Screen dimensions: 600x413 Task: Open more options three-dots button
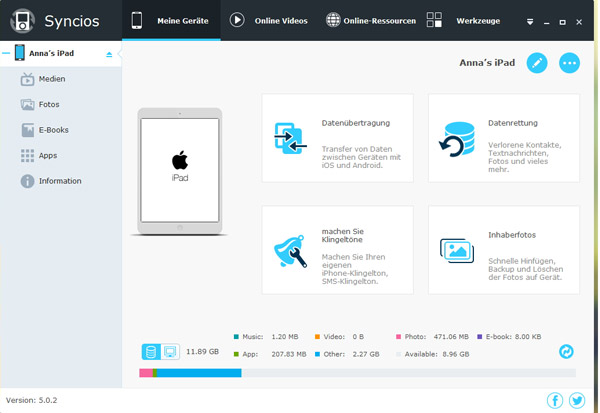[569, 63]
